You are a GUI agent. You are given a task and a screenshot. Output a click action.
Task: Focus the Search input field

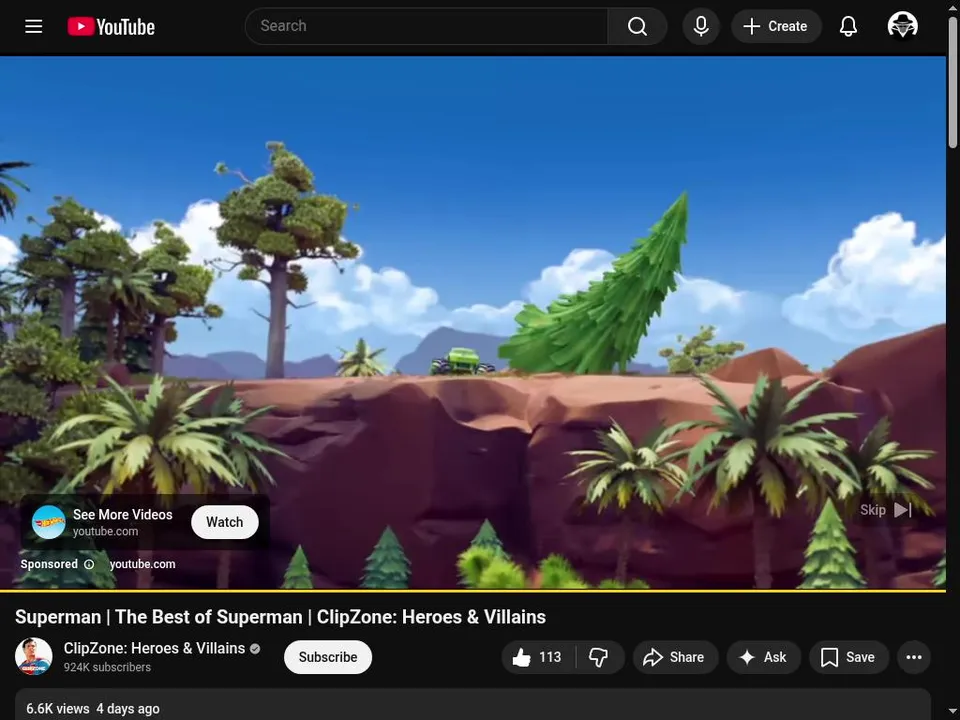[426, 26]
